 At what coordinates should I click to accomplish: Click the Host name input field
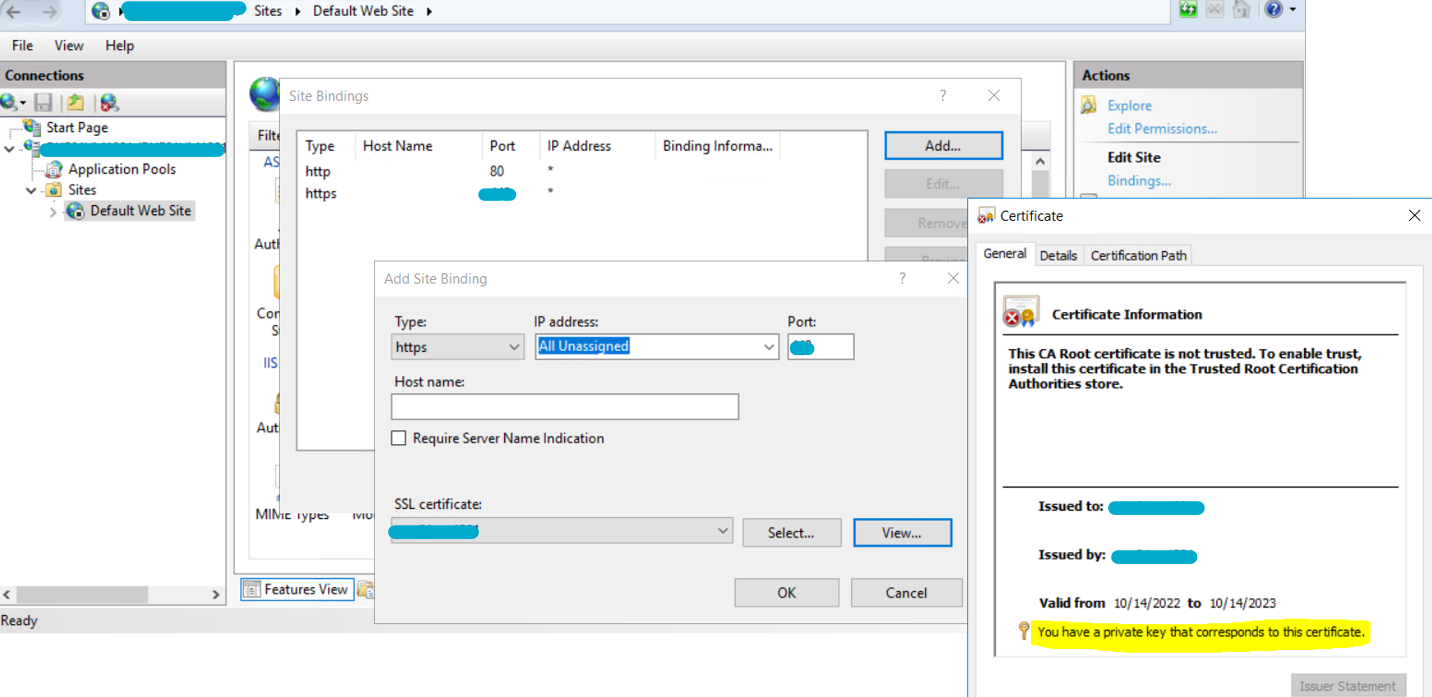[564, 406]
